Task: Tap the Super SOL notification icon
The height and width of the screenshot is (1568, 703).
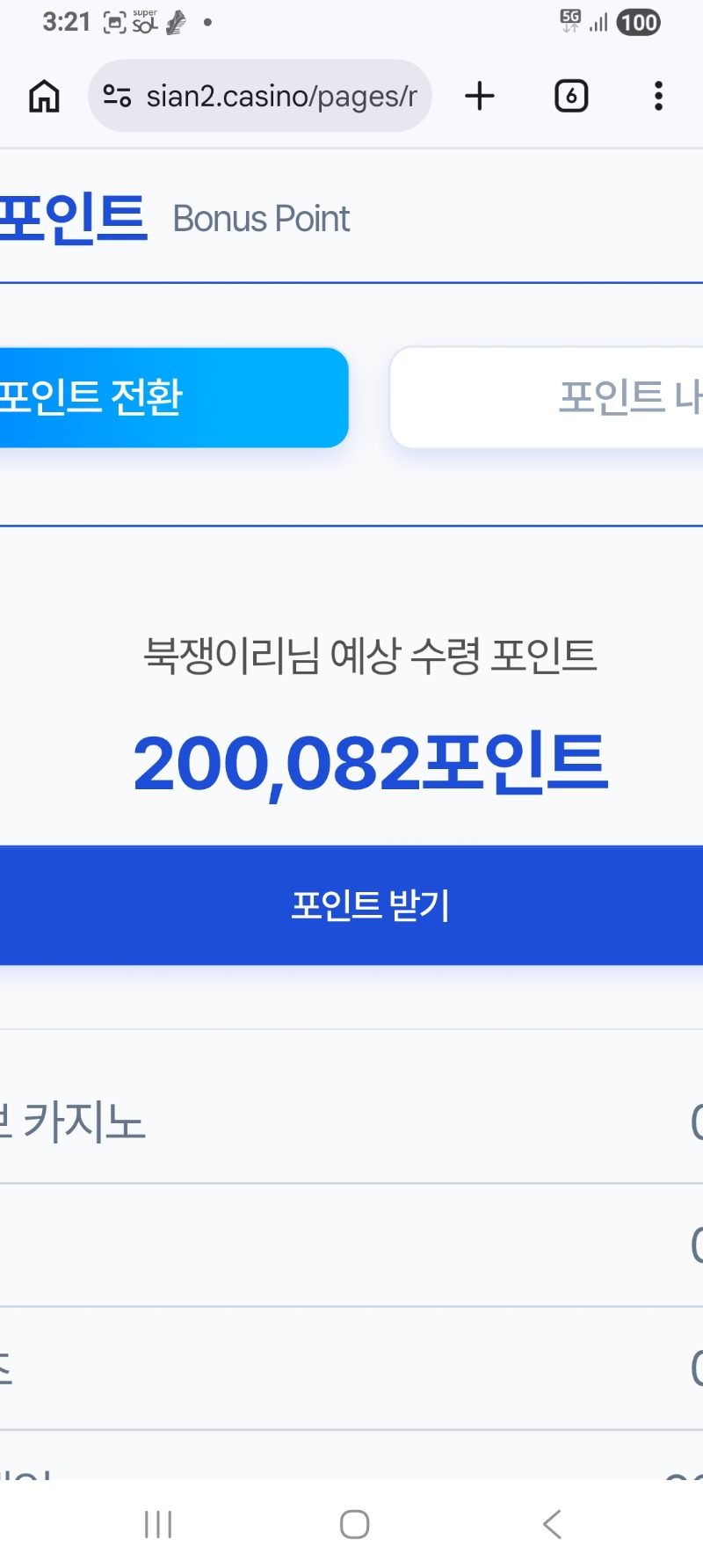Action: tap(145, 22)
